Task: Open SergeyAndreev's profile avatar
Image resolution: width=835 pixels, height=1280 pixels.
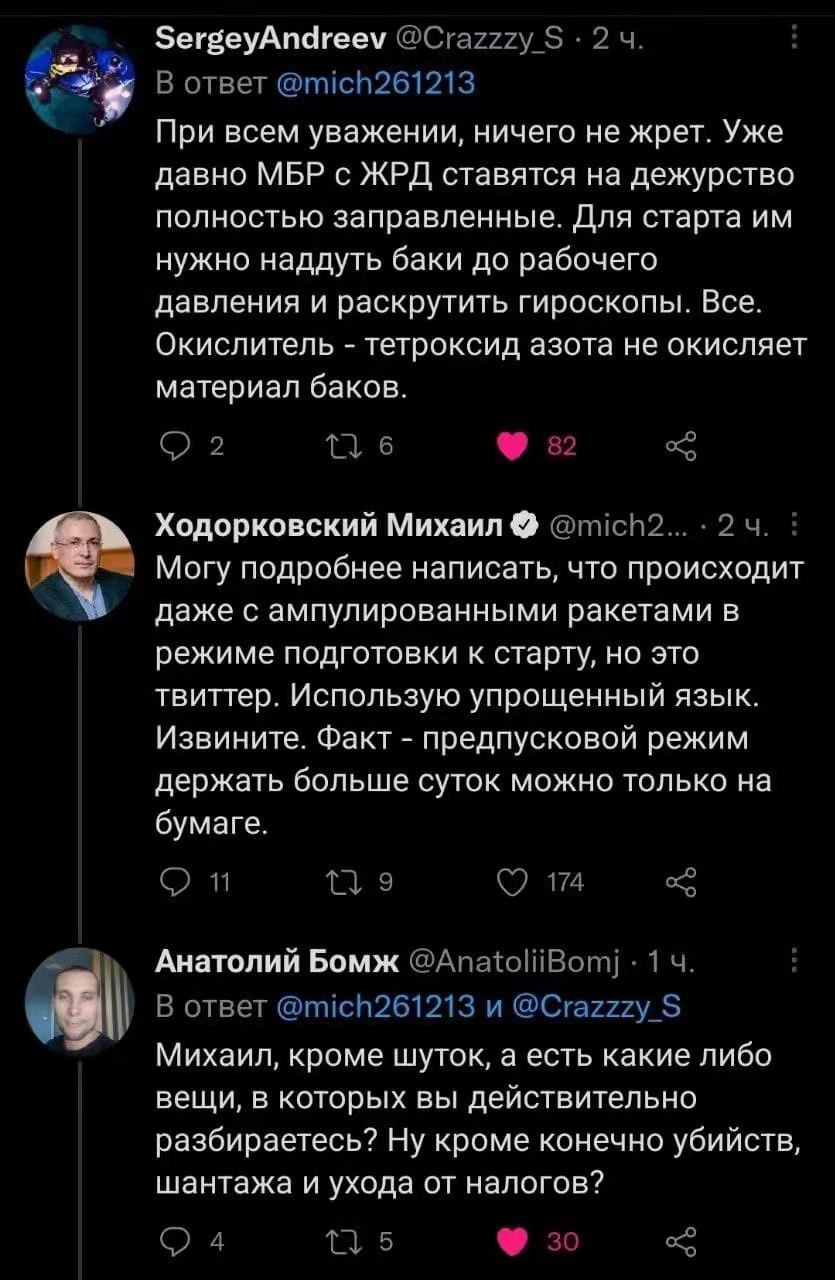Action: click(78, 80)
